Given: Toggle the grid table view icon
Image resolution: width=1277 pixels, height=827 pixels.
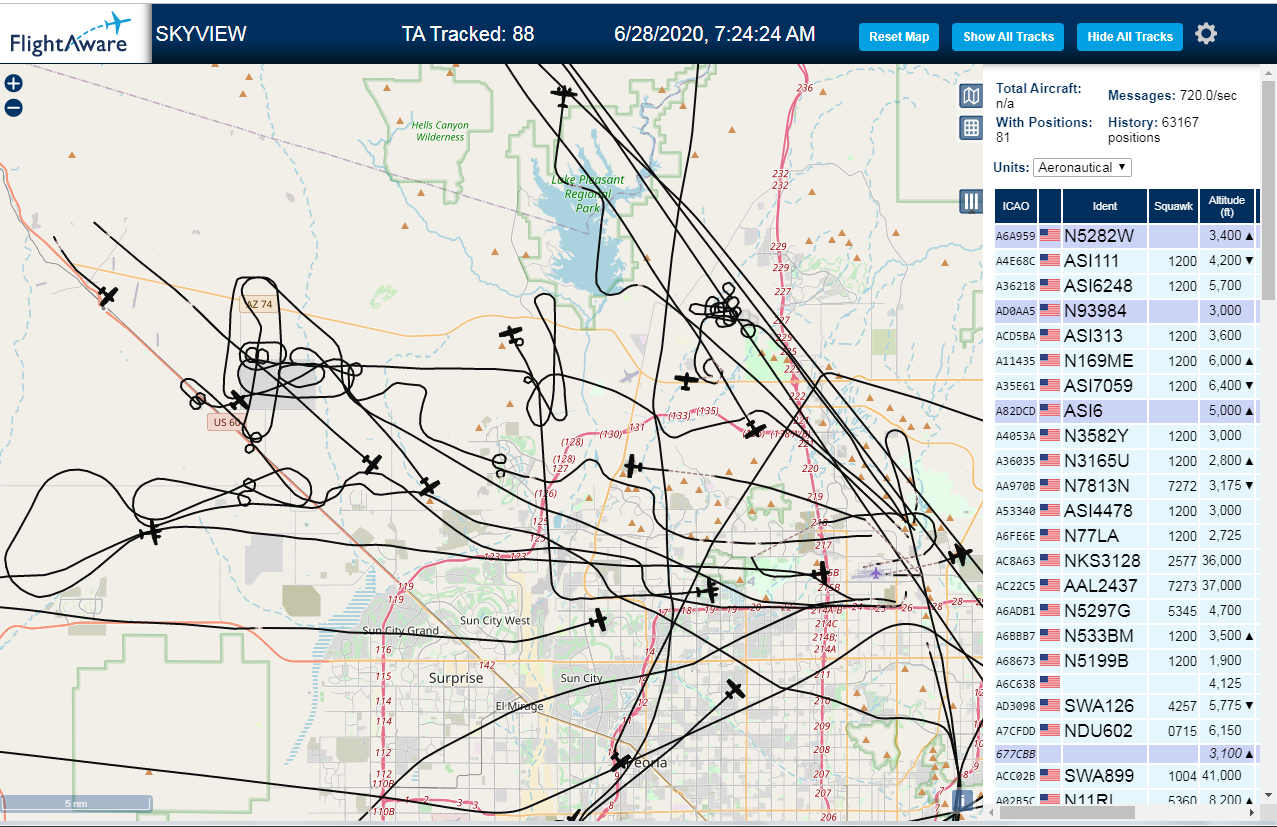Looking at the screenshot, I should pyautogui.click(x=971, y=128).
